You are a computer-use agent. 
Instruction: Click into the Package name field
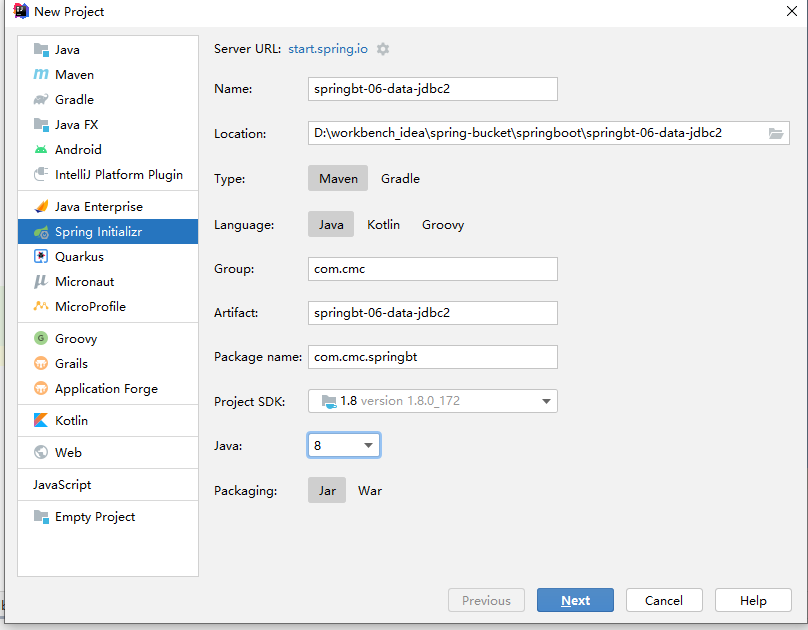433,357
